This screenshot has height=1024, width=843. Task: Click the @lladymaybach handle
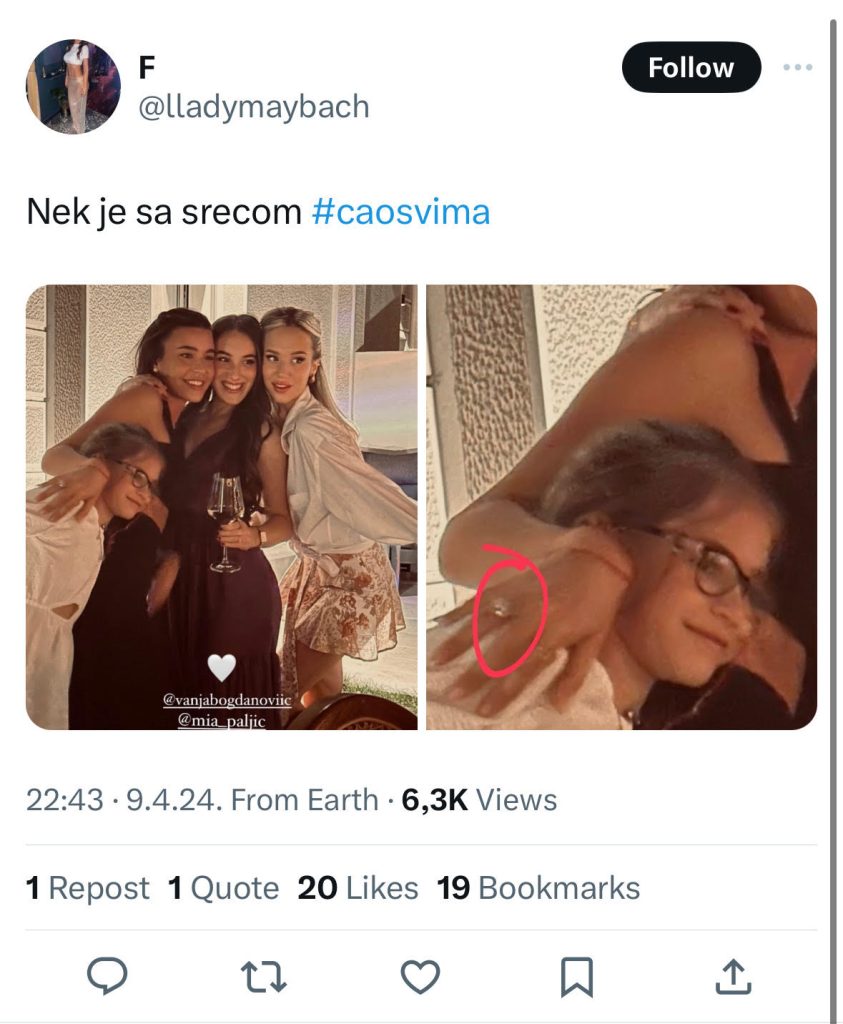coord(253,107)
